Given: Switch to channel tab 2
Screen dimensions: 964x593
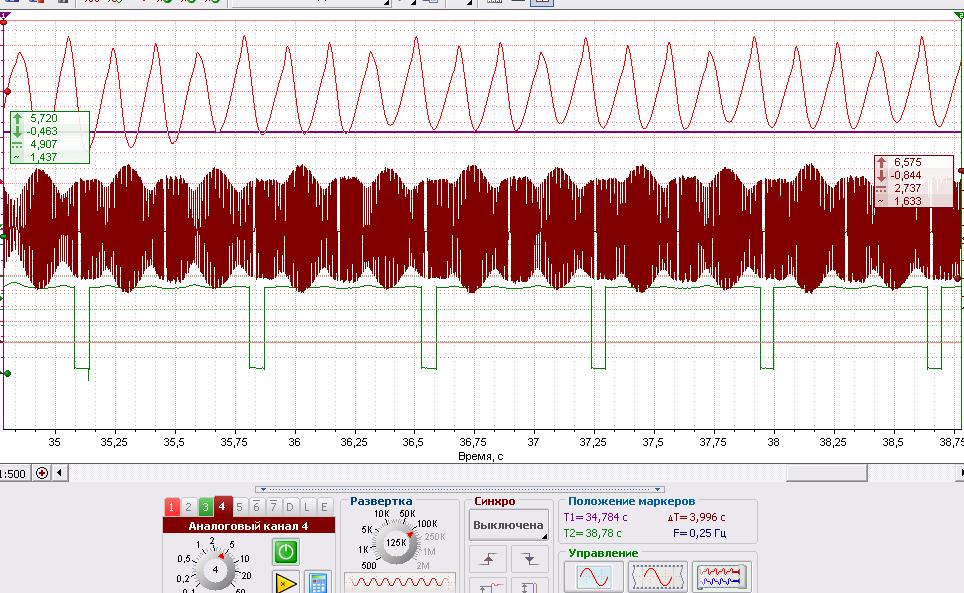Looking at the screenshot, I should coord(189,507).
